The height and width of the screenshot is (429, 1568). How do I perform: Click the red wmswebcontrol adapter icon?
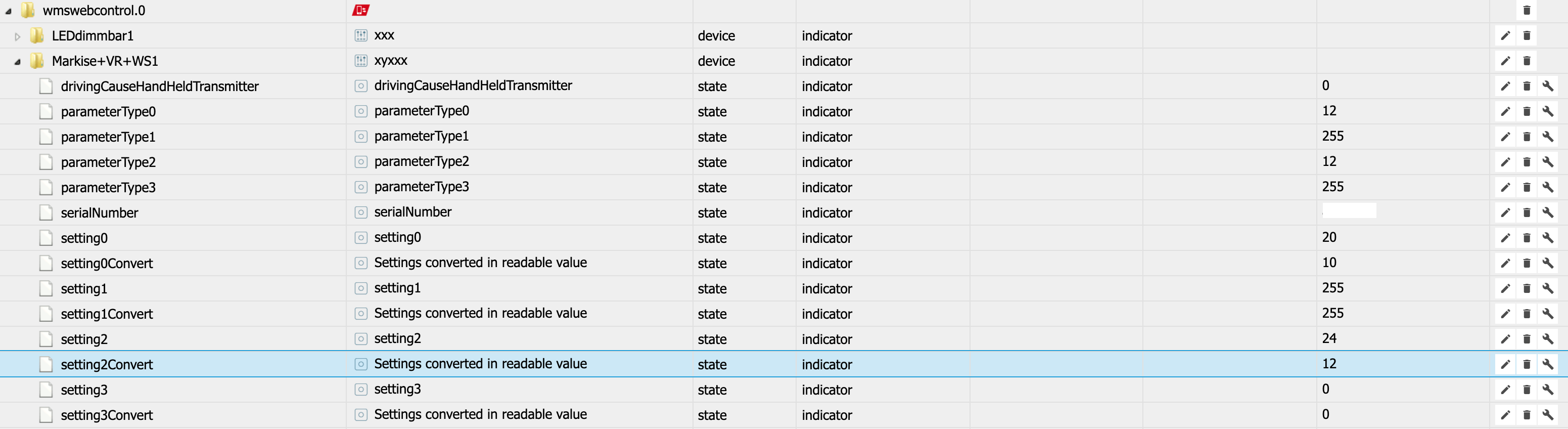click(360, 10)
